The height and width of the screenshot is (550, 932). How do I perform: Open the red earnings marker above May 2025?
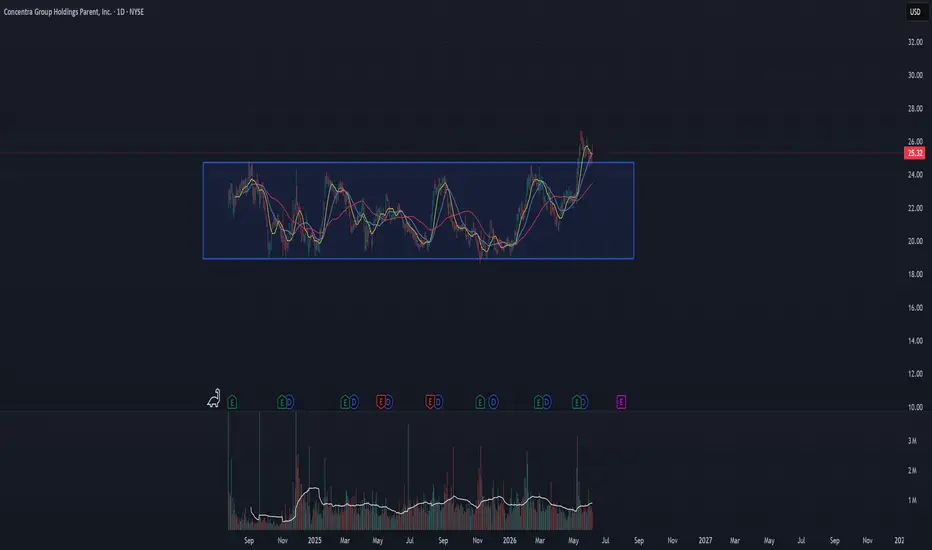coord(380,403)
